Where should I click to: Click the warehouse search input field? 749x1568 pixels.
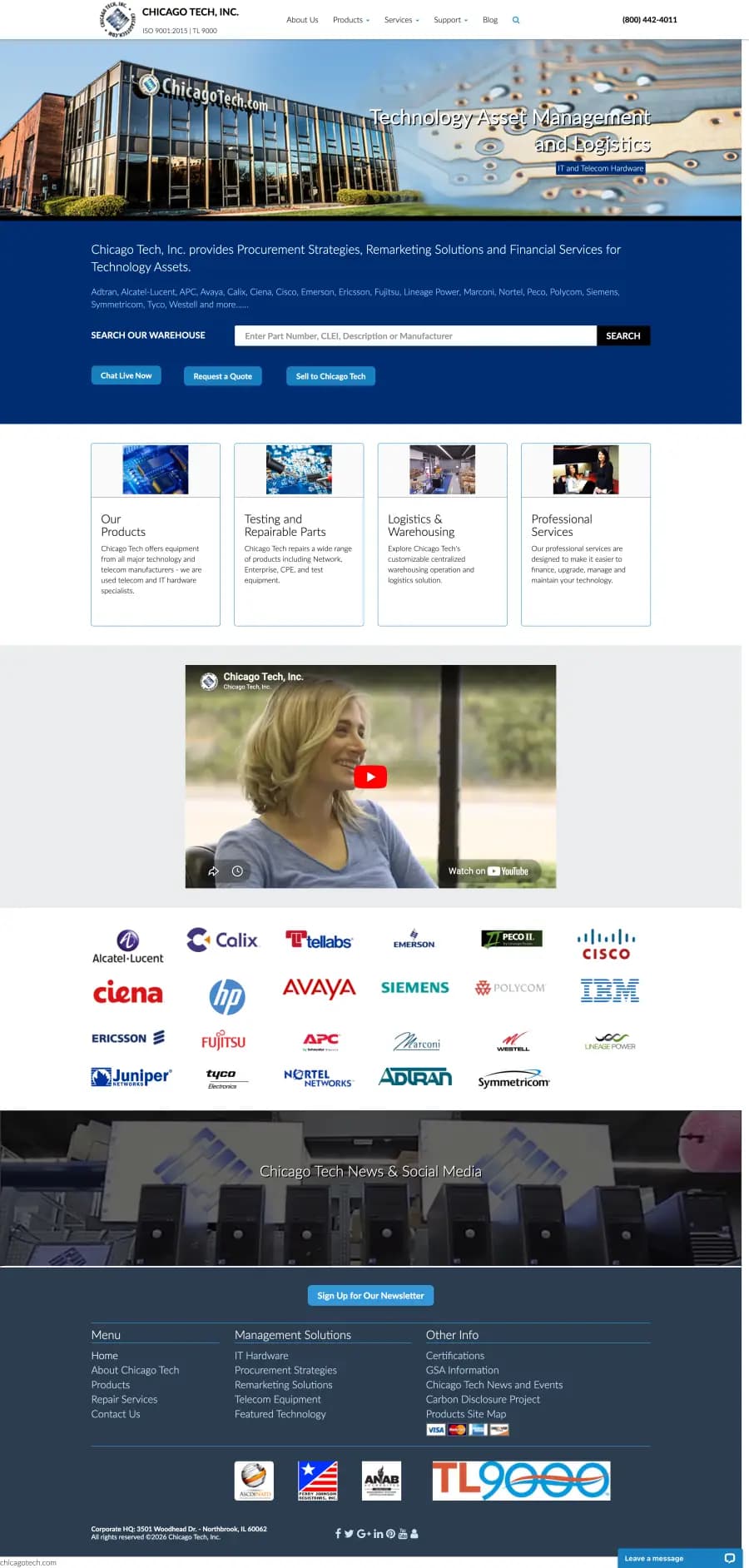[x=415, y=335]
